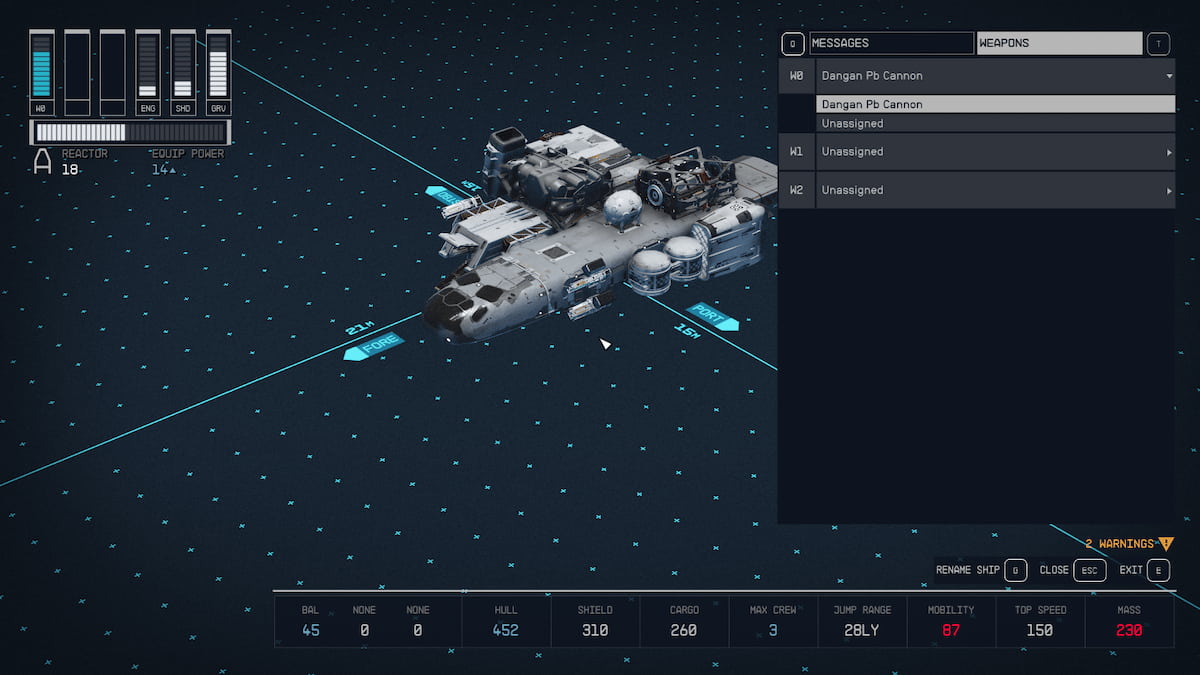Screen dimensions: 1200x675
Task: Click the reactor icon beside the reactor value
Action: 43,162
